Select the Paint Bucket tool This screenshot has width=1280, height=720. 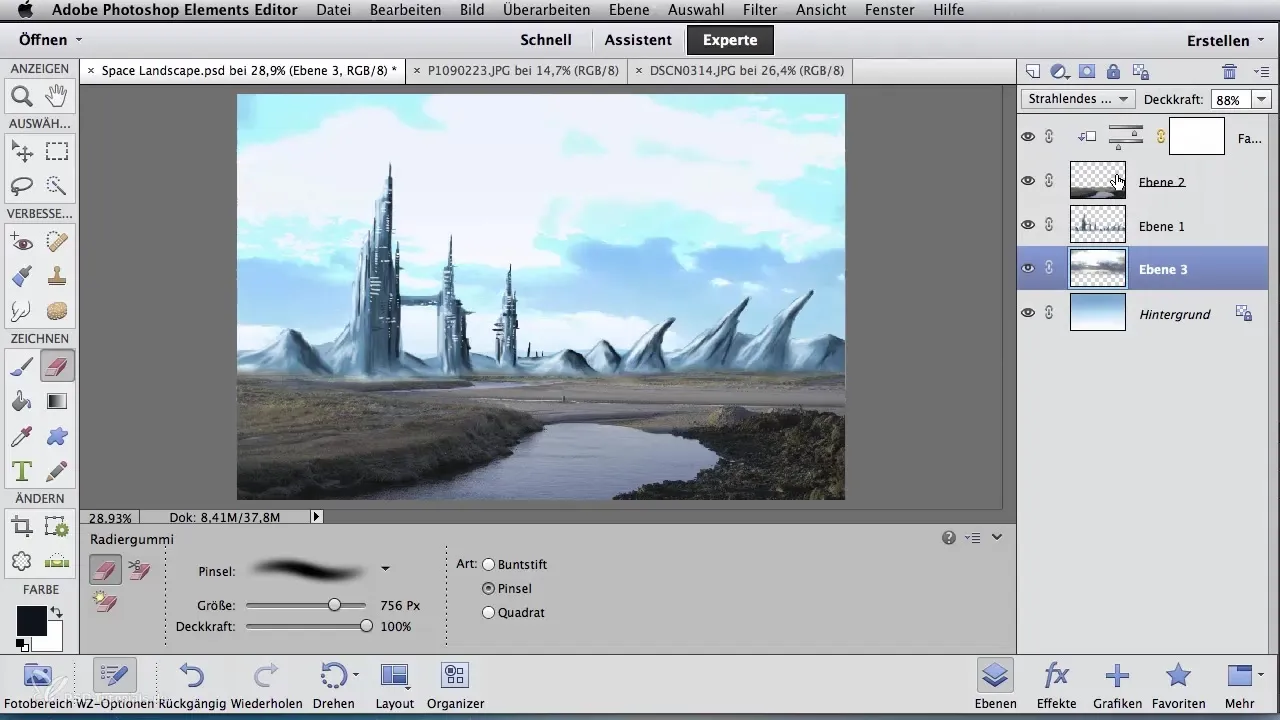pos(22,401)
